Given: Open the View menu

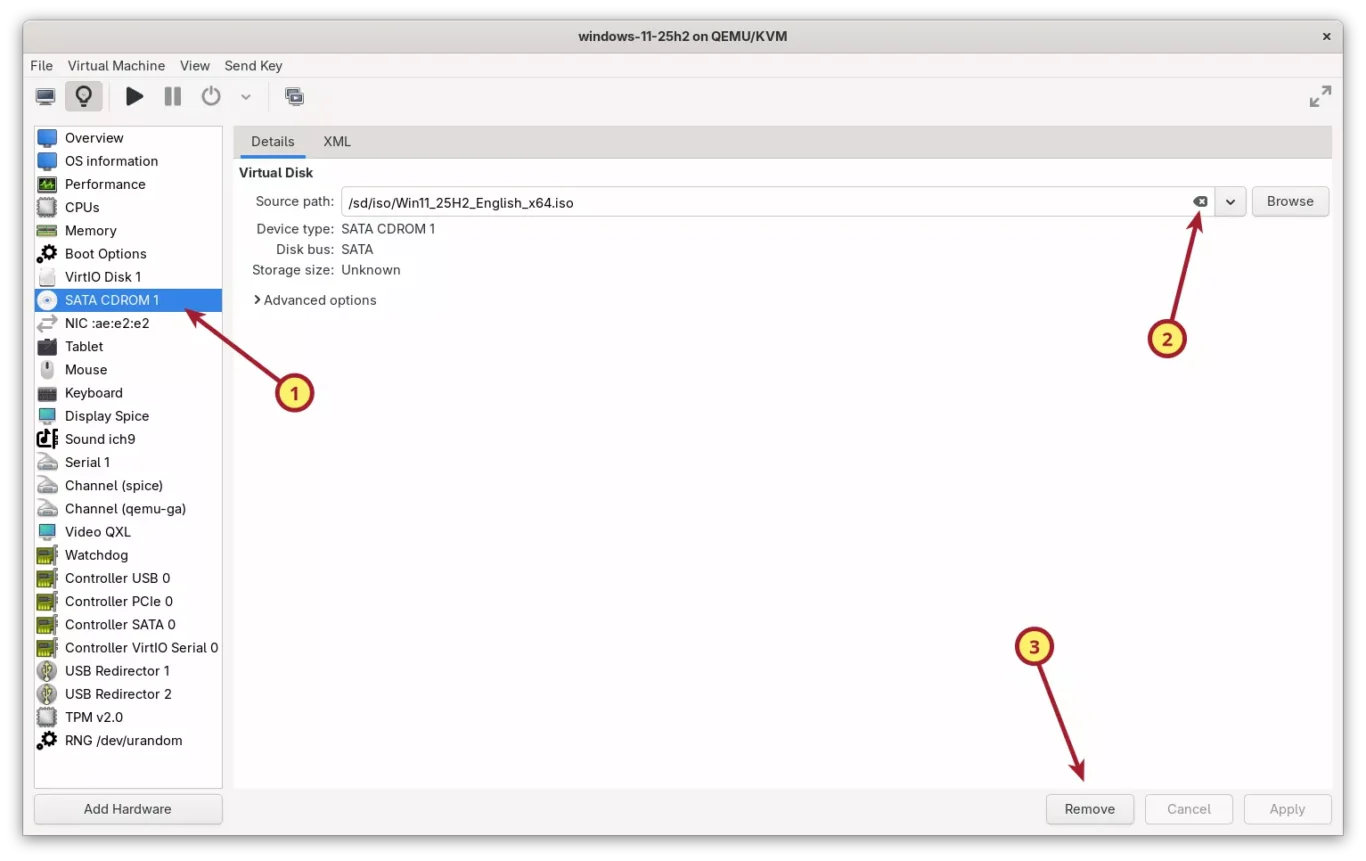Looking at the screenshot, I should point(195,66).
